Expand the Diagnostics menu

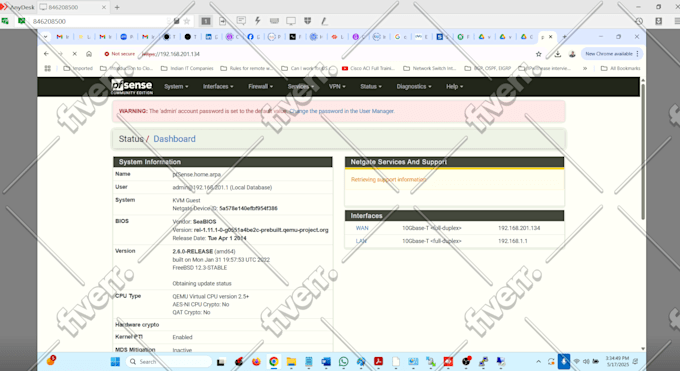[414, 86]
